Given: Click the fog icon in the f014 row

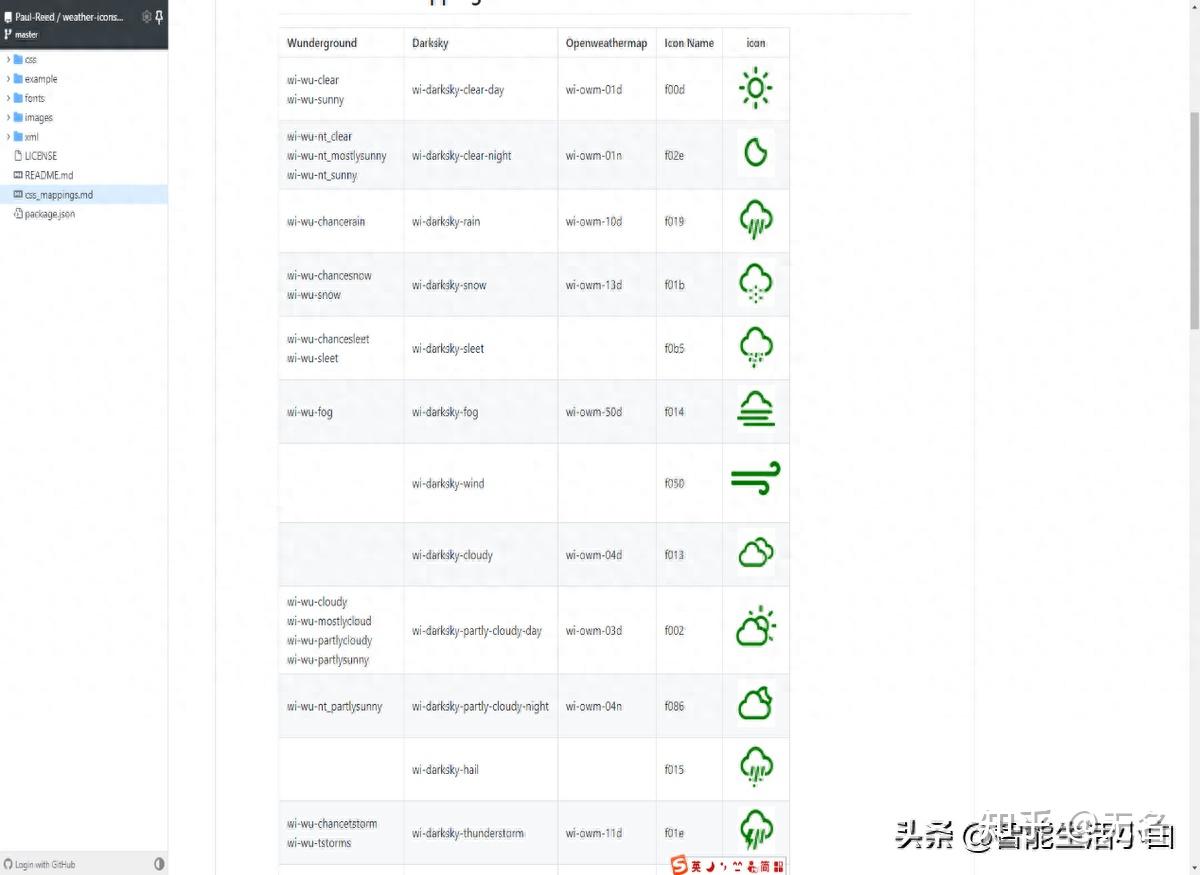Looking at the screenshot, I should point(756,410).
